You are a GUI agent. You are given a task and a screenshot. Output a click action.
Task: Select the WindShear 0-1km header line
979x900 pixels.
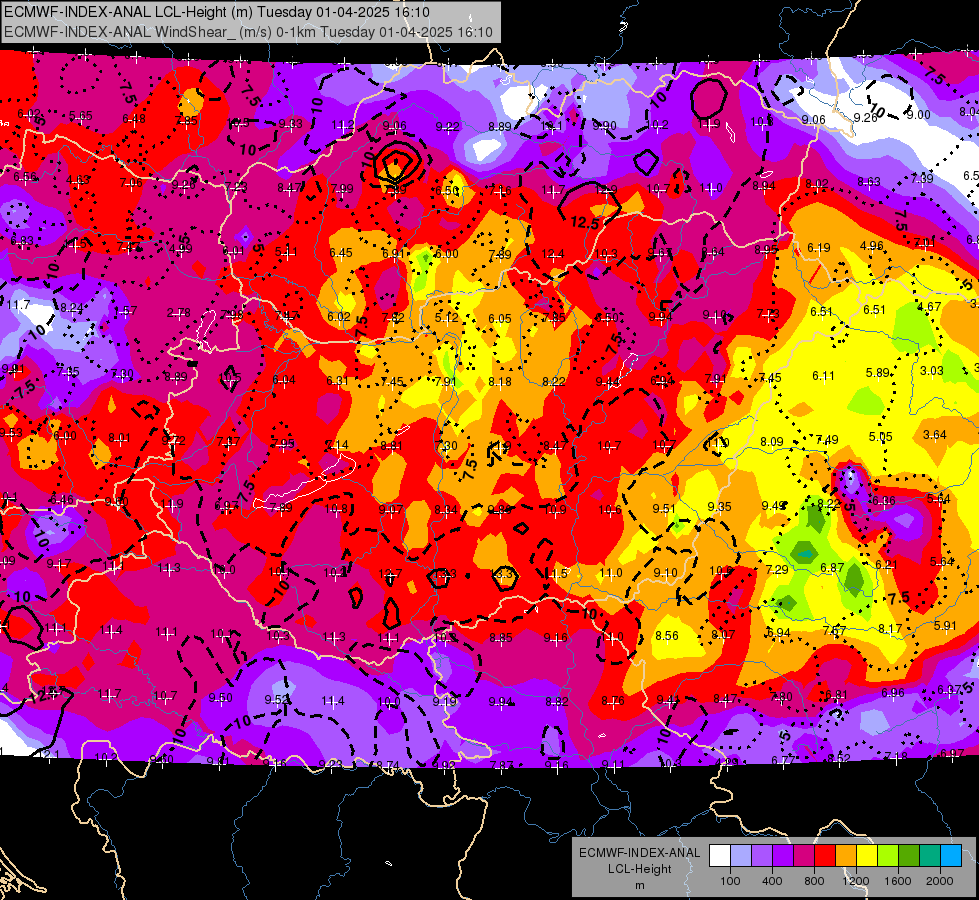248,32
